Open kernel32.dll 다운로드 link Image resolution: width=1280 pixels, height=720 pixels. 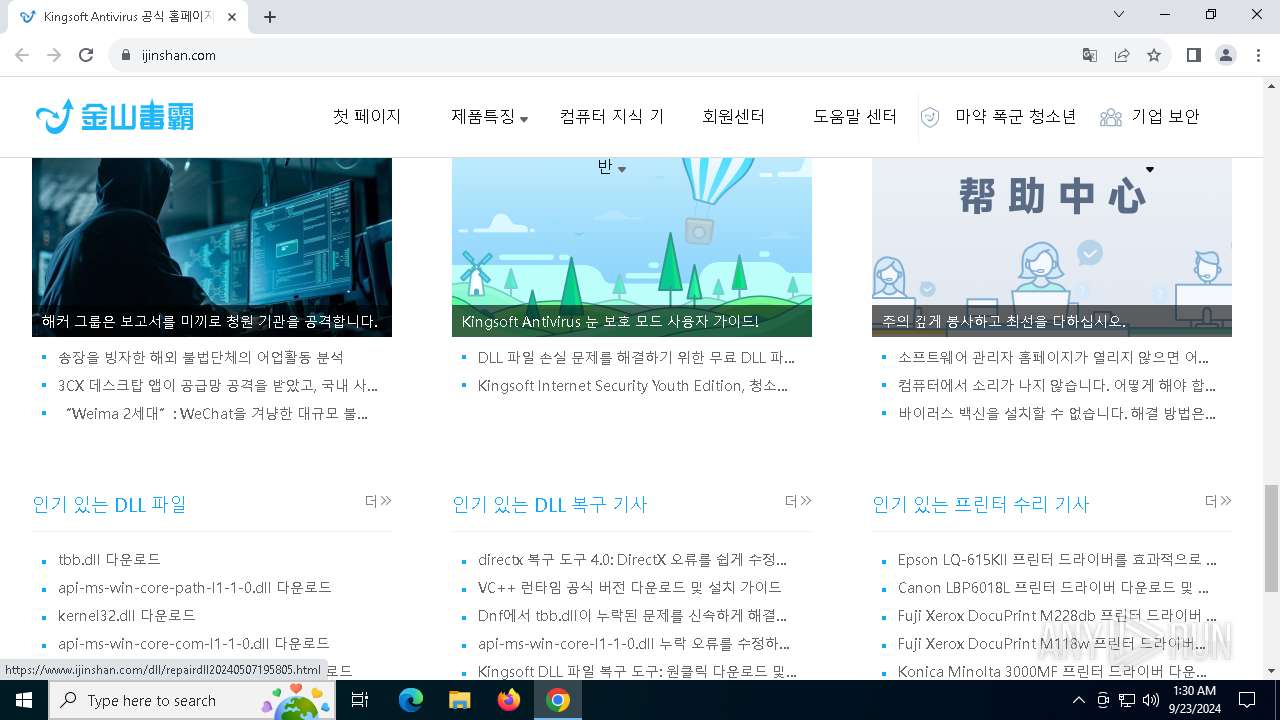pyautogui.click(x=127, y=615)
